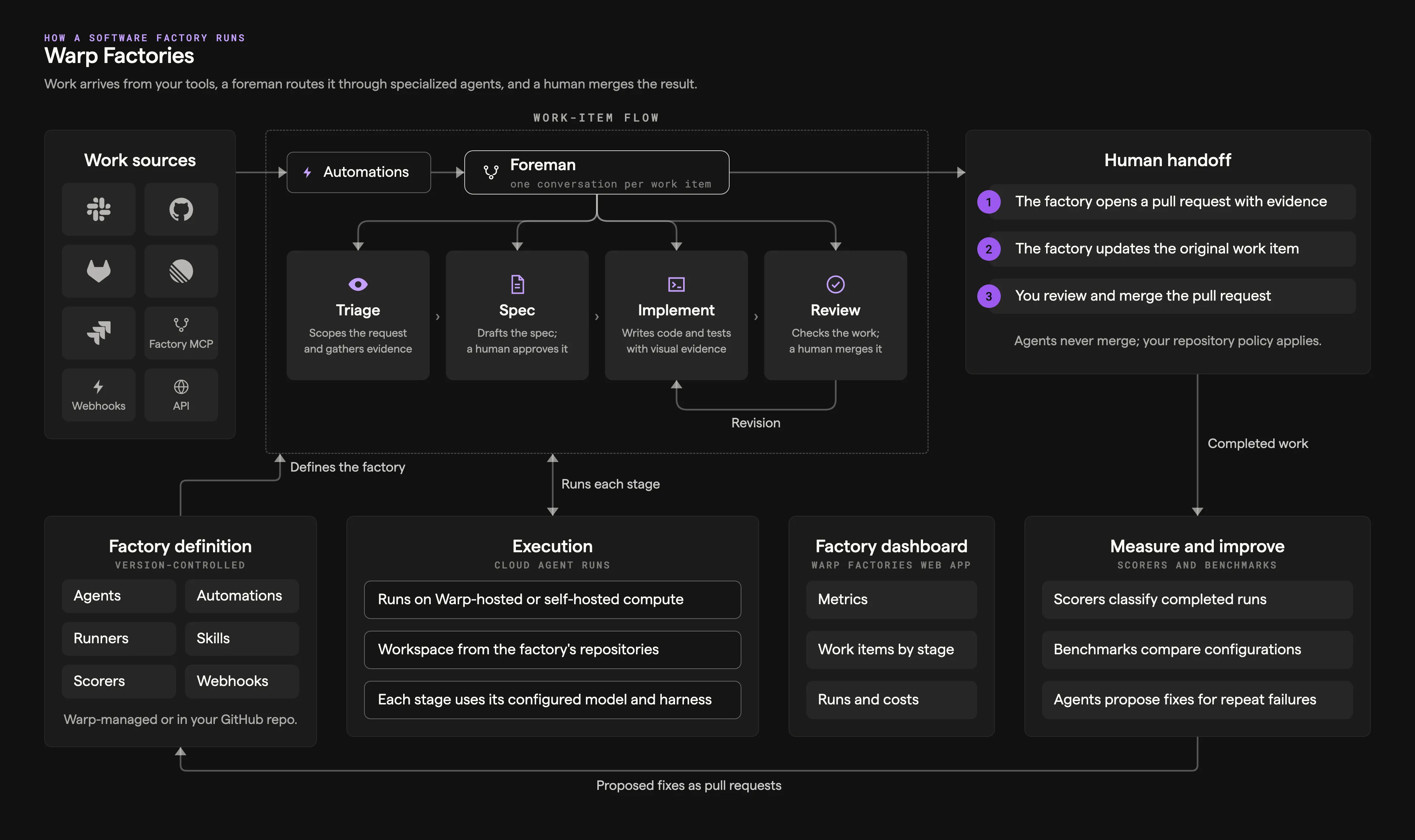Screen dimensions: 1415x840
Task: Click the chevron between Spec and Implement
Action: (597, 317)
